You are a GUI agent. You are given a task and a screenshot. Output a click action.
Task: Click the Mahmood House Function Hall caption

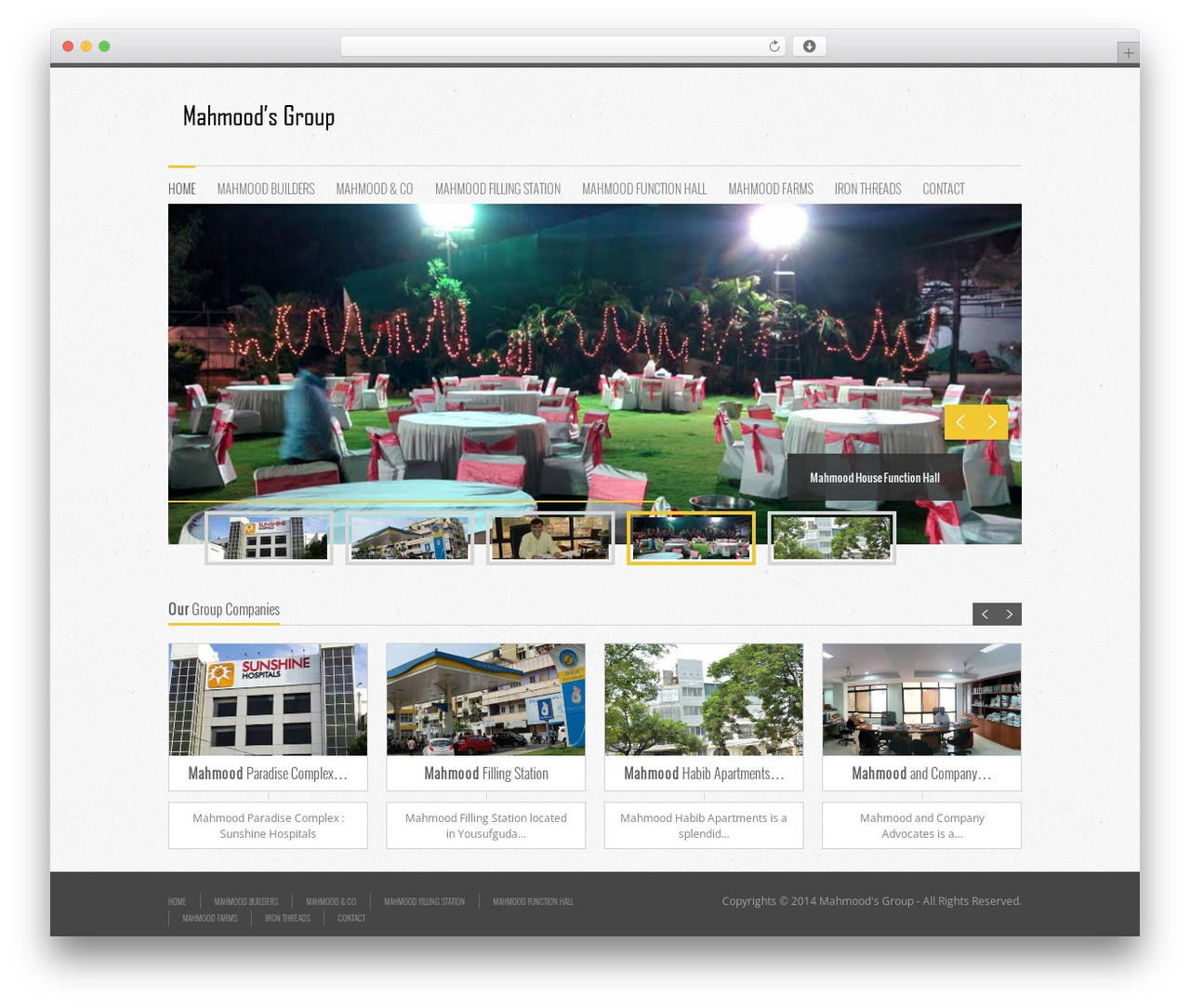(875, 478)
